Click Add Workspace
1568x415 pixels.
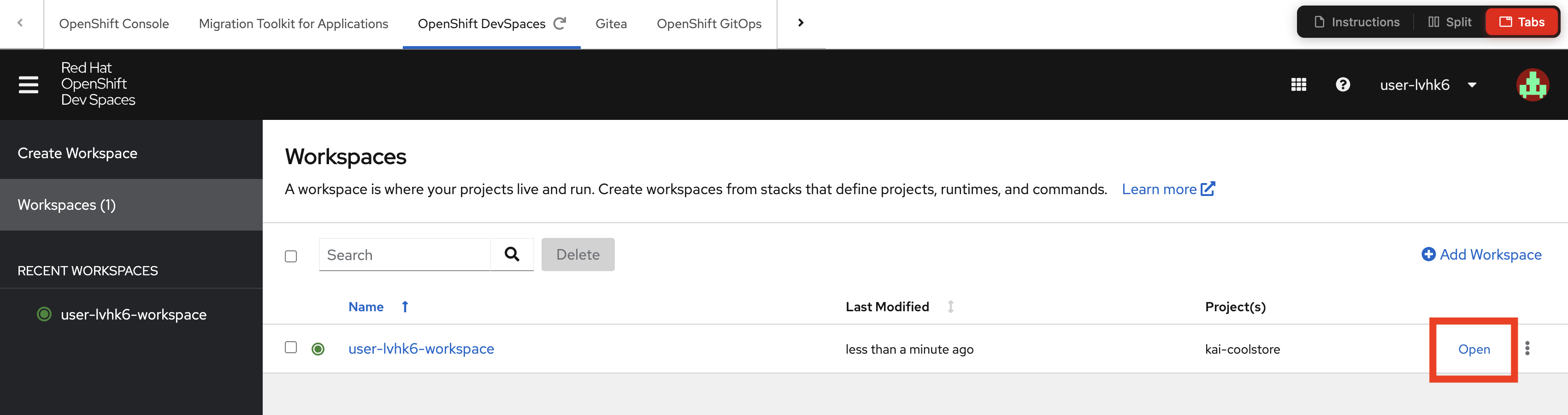coord(1481,254)
